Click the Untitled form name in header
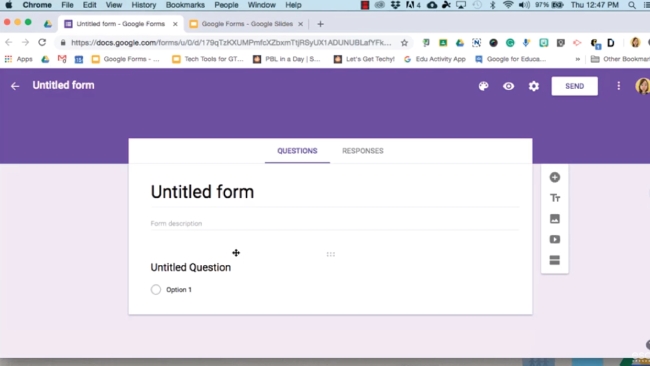The image size is (650, 366). coord(63,85)
